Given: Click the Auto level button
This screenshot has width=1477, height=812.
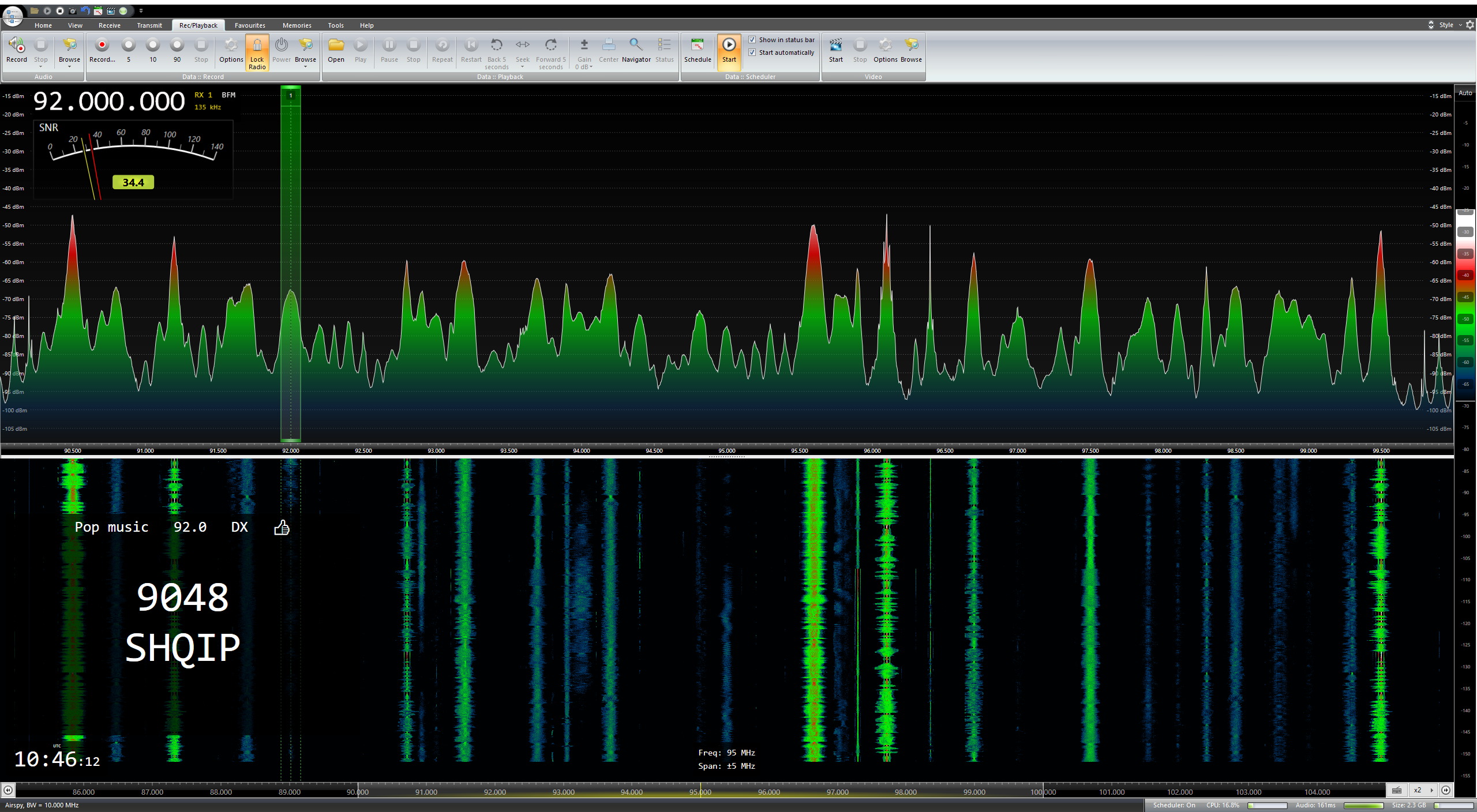Looking at the screenshot, I should click(1465, 93).
